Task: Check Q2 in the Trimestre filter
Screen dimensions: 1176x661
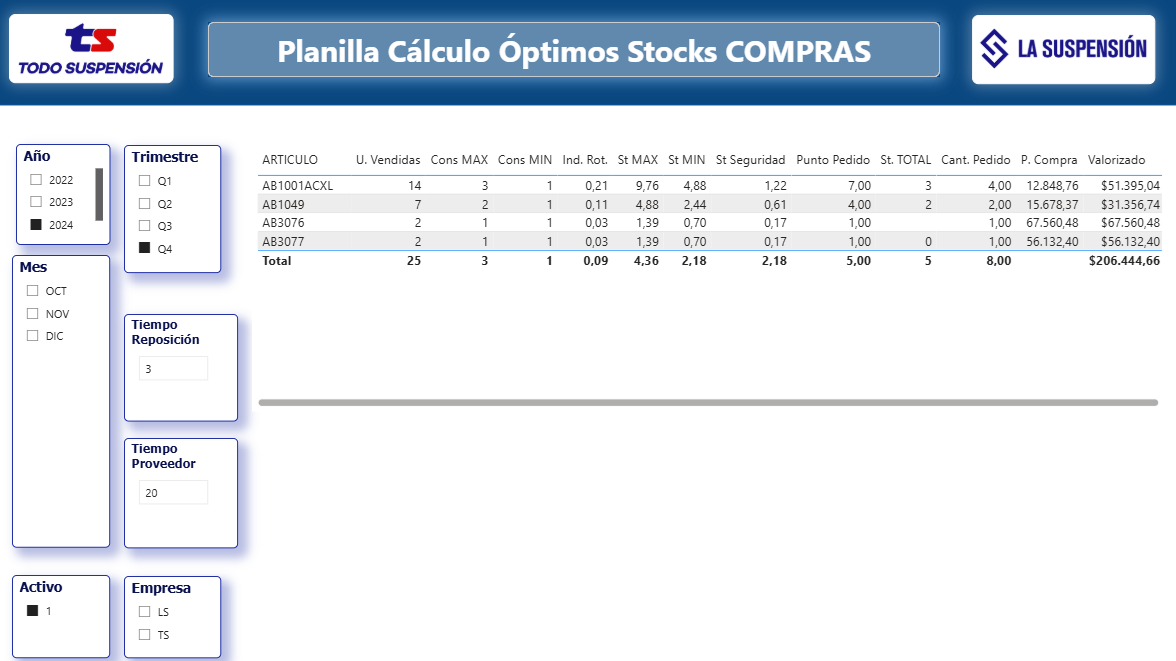Action: [144, 203]
